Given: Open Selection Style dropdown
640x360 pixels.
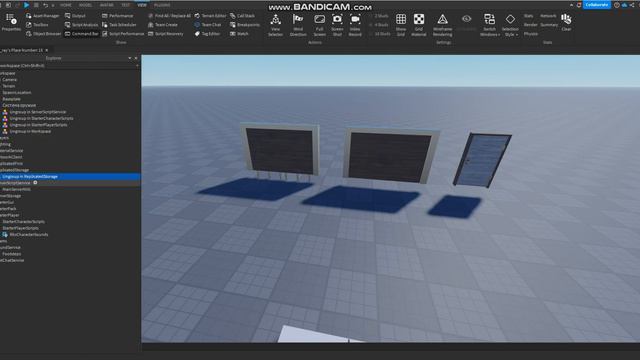Looking at the screenshot, I should (x=510, y=25).
